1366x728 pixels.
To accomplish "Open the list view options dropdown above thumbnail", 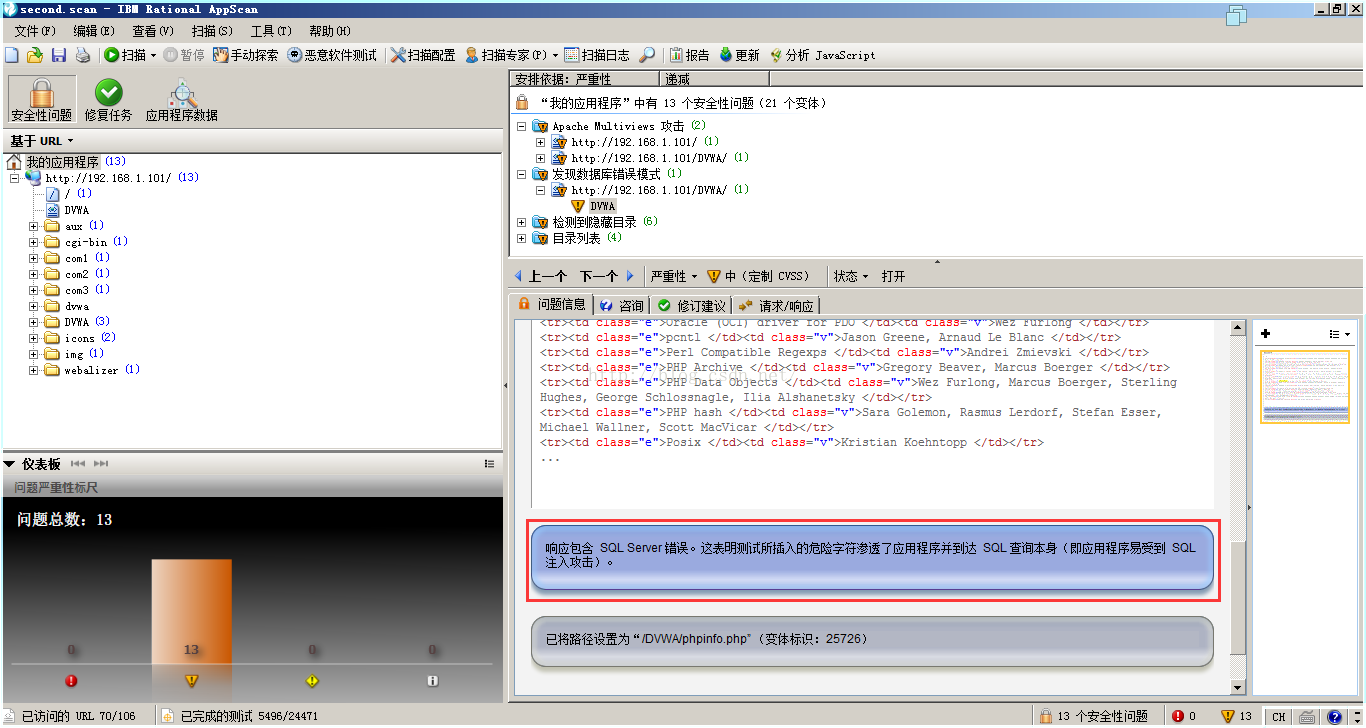I will 1340,334.
